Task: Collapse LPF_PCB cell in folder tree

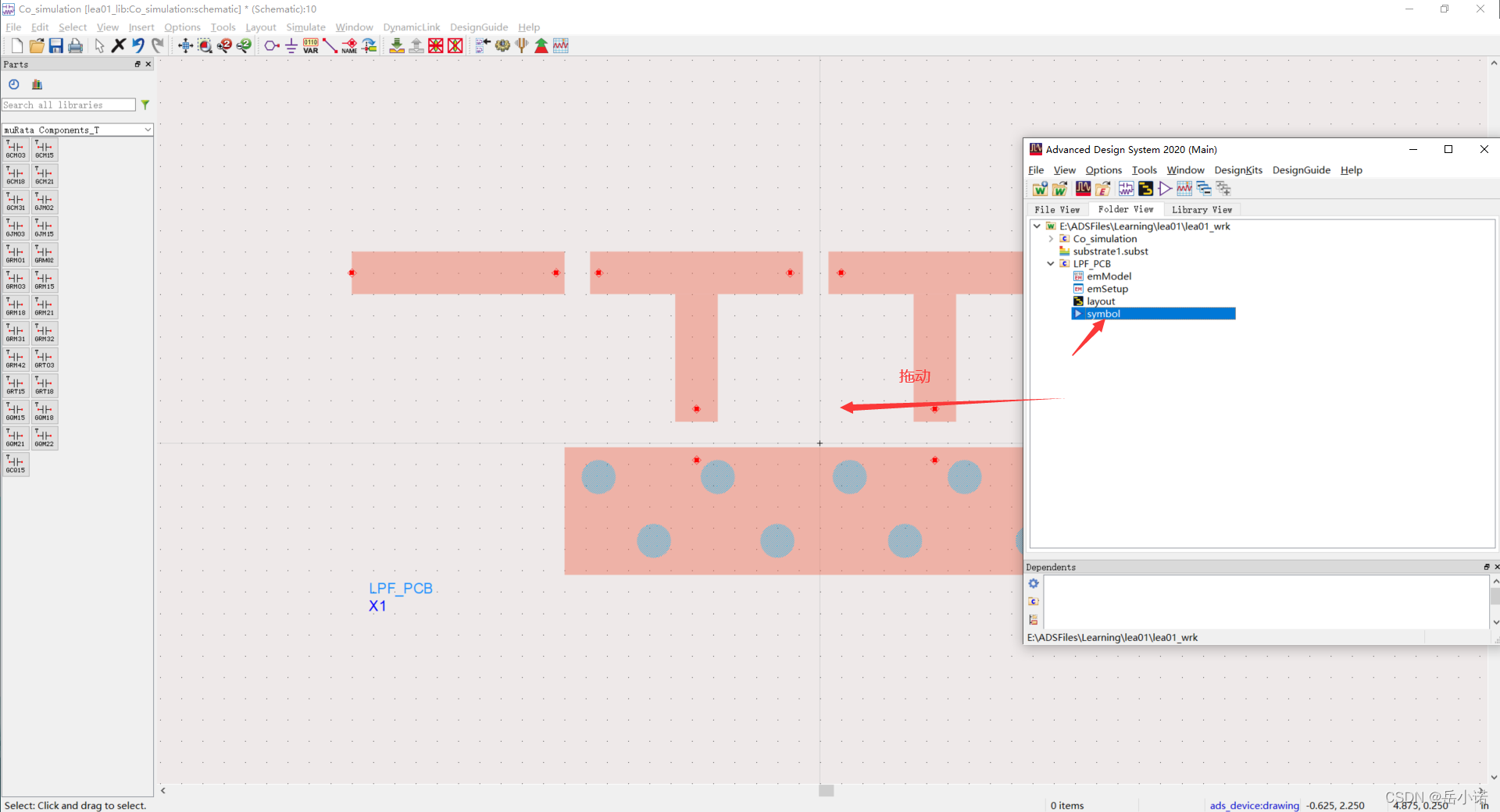Action: point(1051,264)
